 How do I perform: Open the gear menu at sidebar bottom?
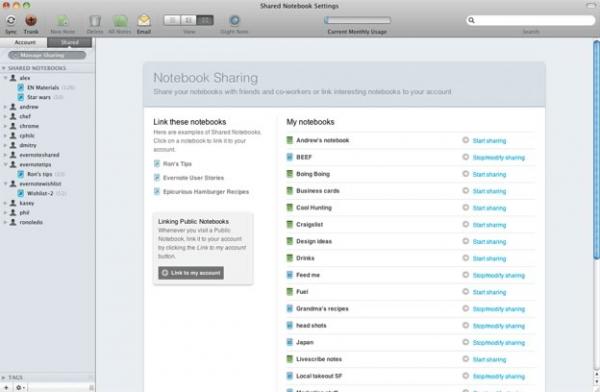click(x=20, y=388)
